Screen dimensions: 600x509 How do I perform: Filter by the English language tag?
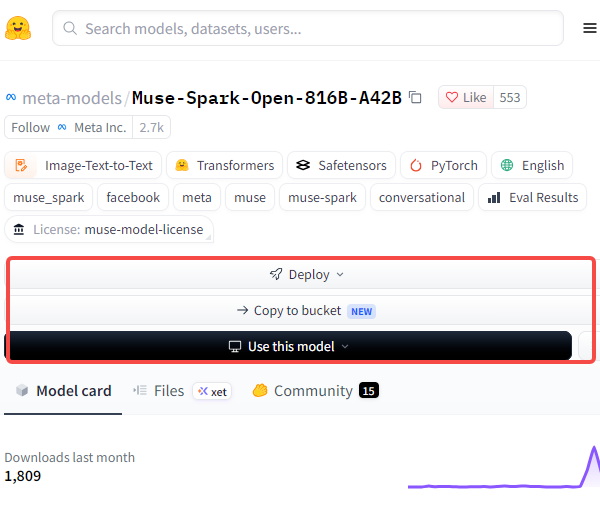(x=532, y=165)
